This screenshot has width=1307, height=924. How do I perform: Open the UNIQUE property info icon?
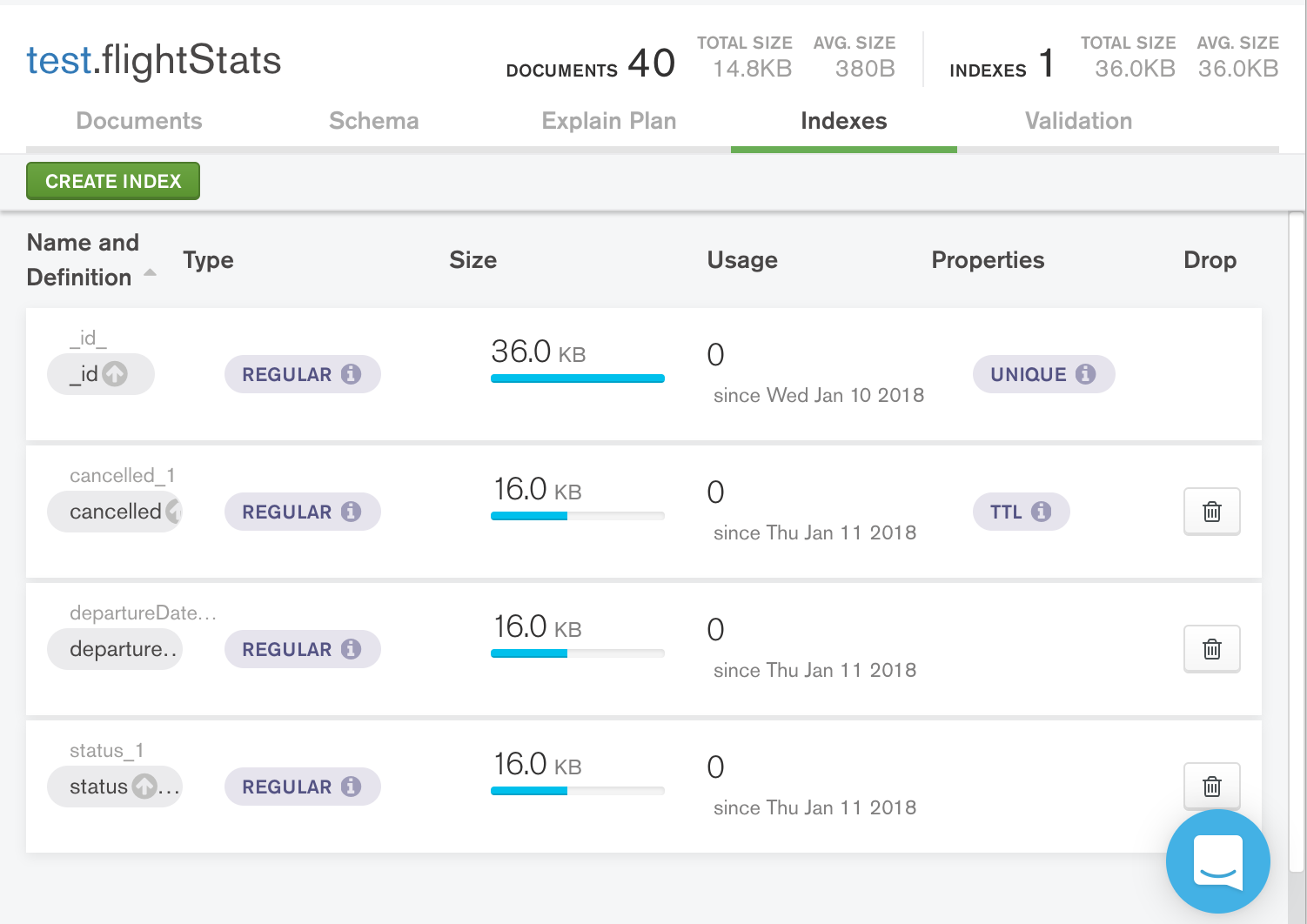coord(1085,374)
